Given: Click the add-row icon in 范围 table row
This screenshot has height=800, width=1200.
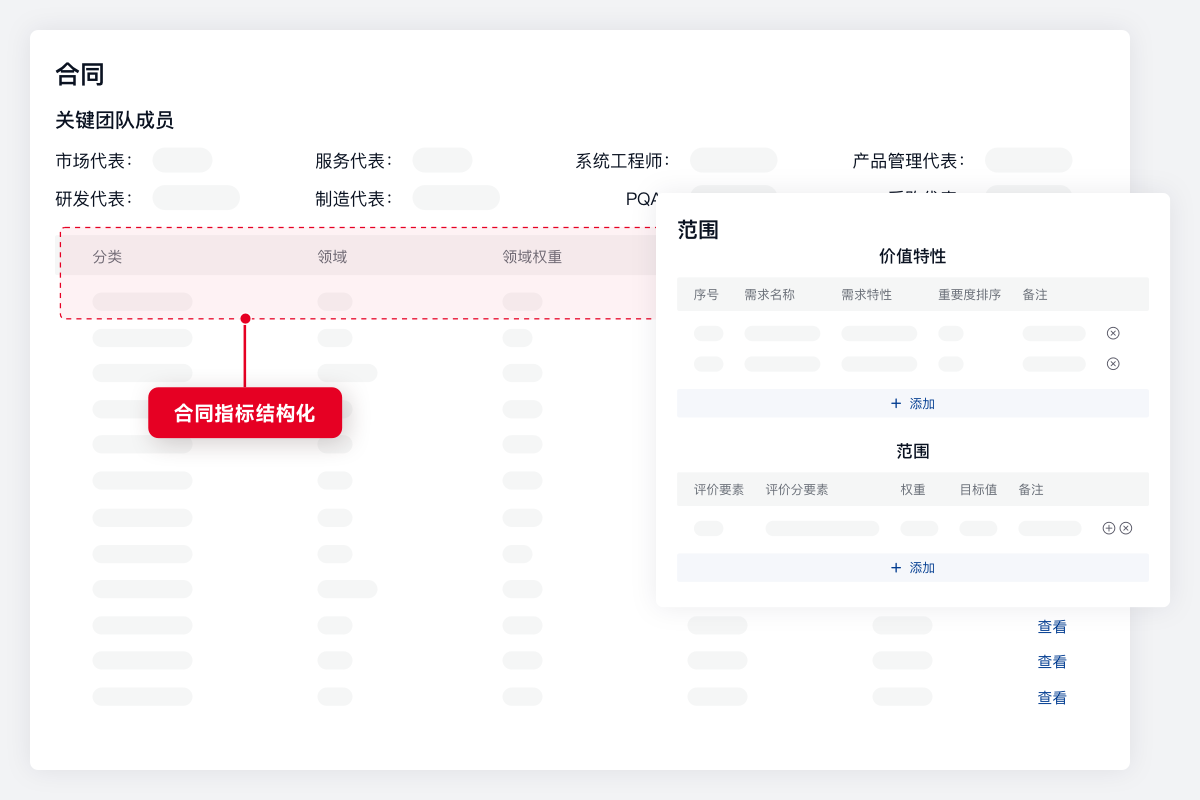Looking at the screenshot, I should [1108, 528].
